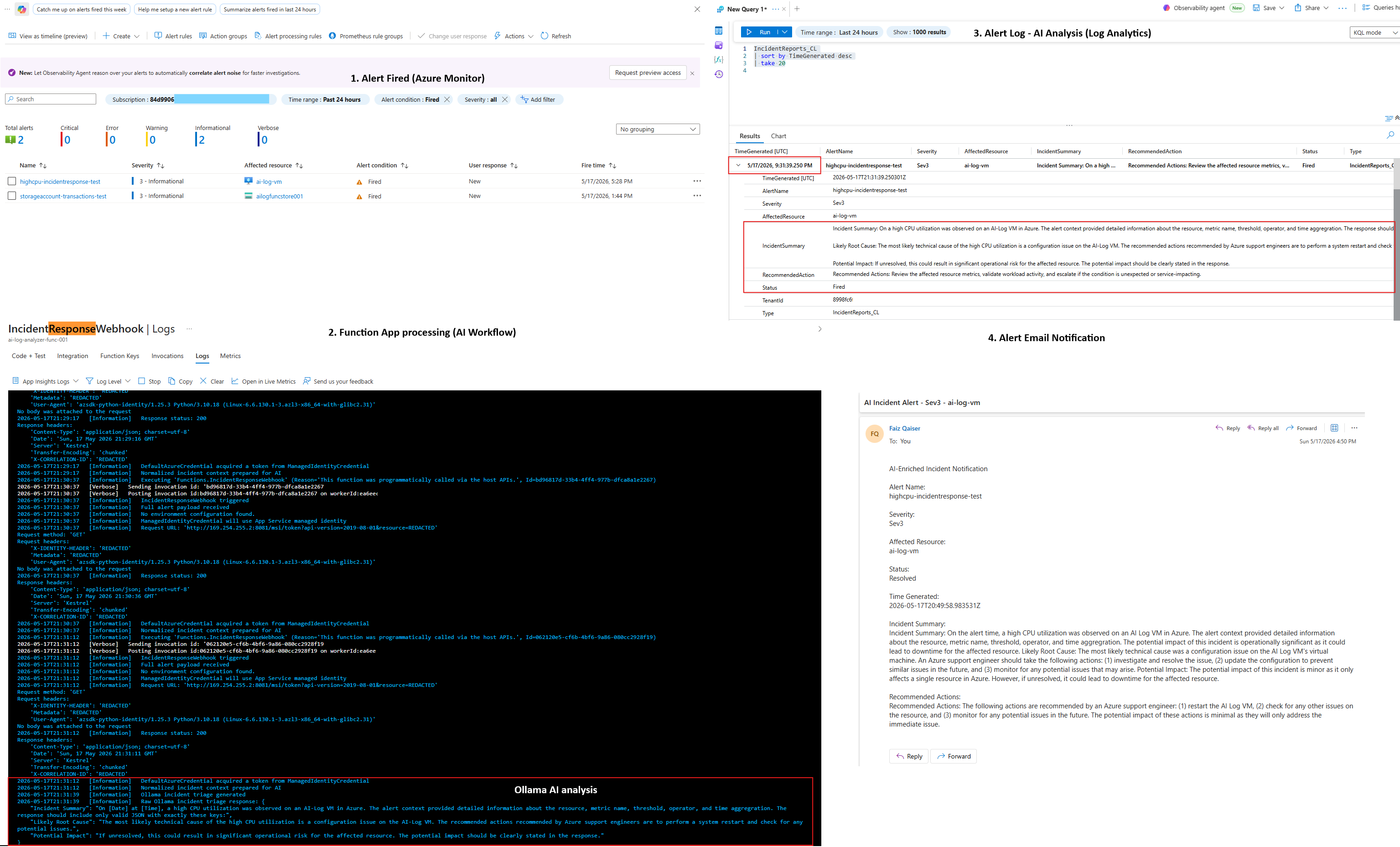The image size is (1400, 847).
Task: Refresh the alerts list
Action: [556, 36]
